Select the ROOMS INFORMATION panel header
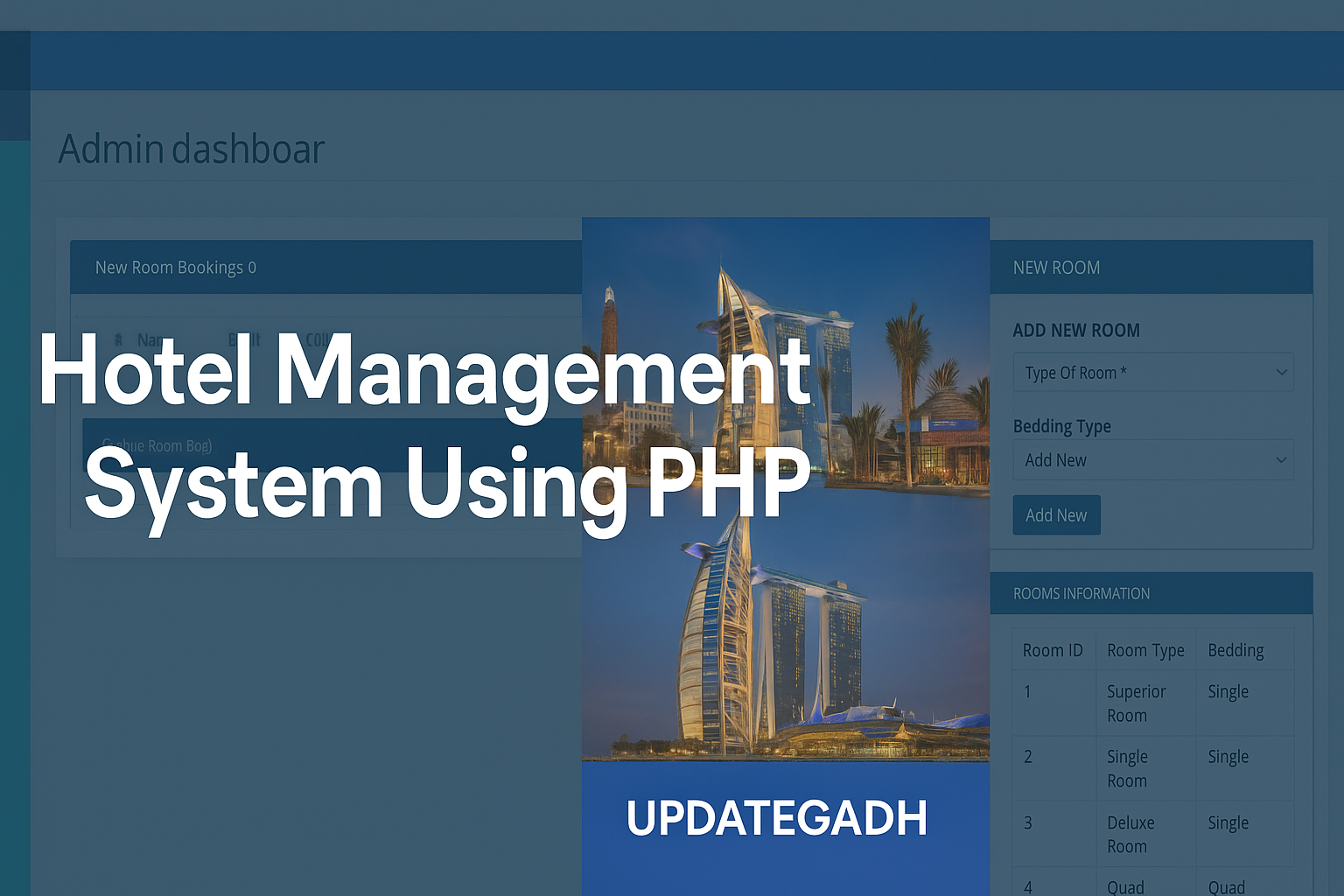Viewport: 1344px width, 896px height. pyautogui.click(x=1151, y=593)
